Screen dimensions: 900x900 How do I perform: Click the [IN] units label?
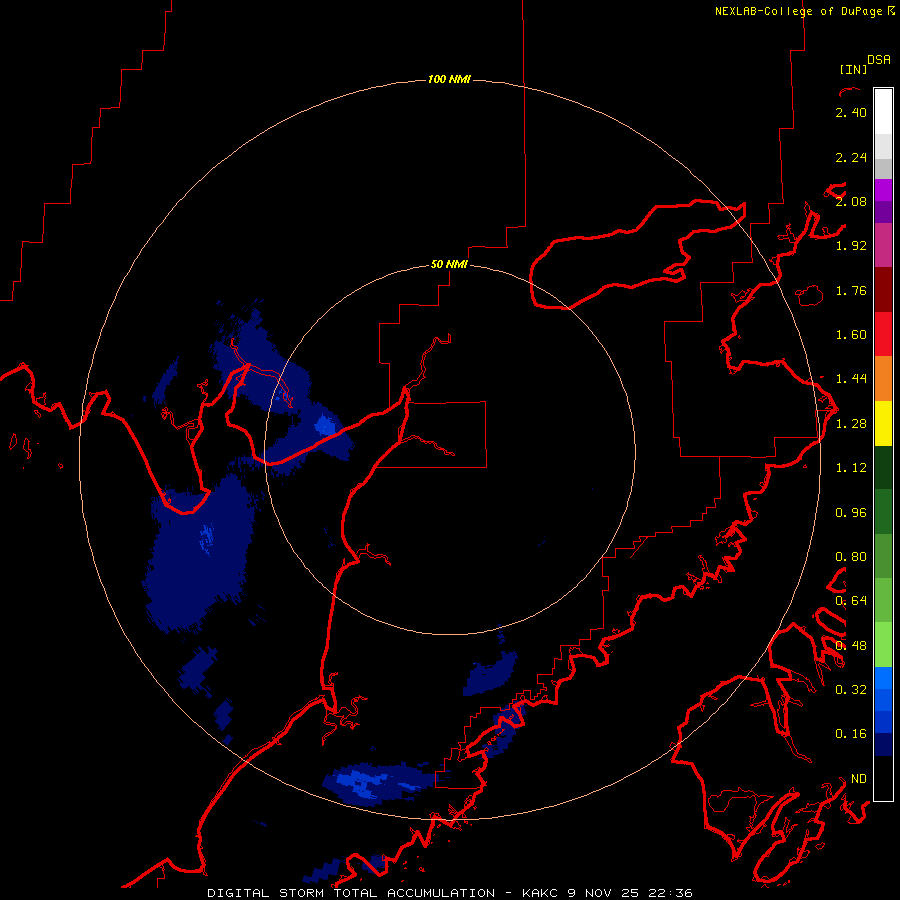(853, 69)
